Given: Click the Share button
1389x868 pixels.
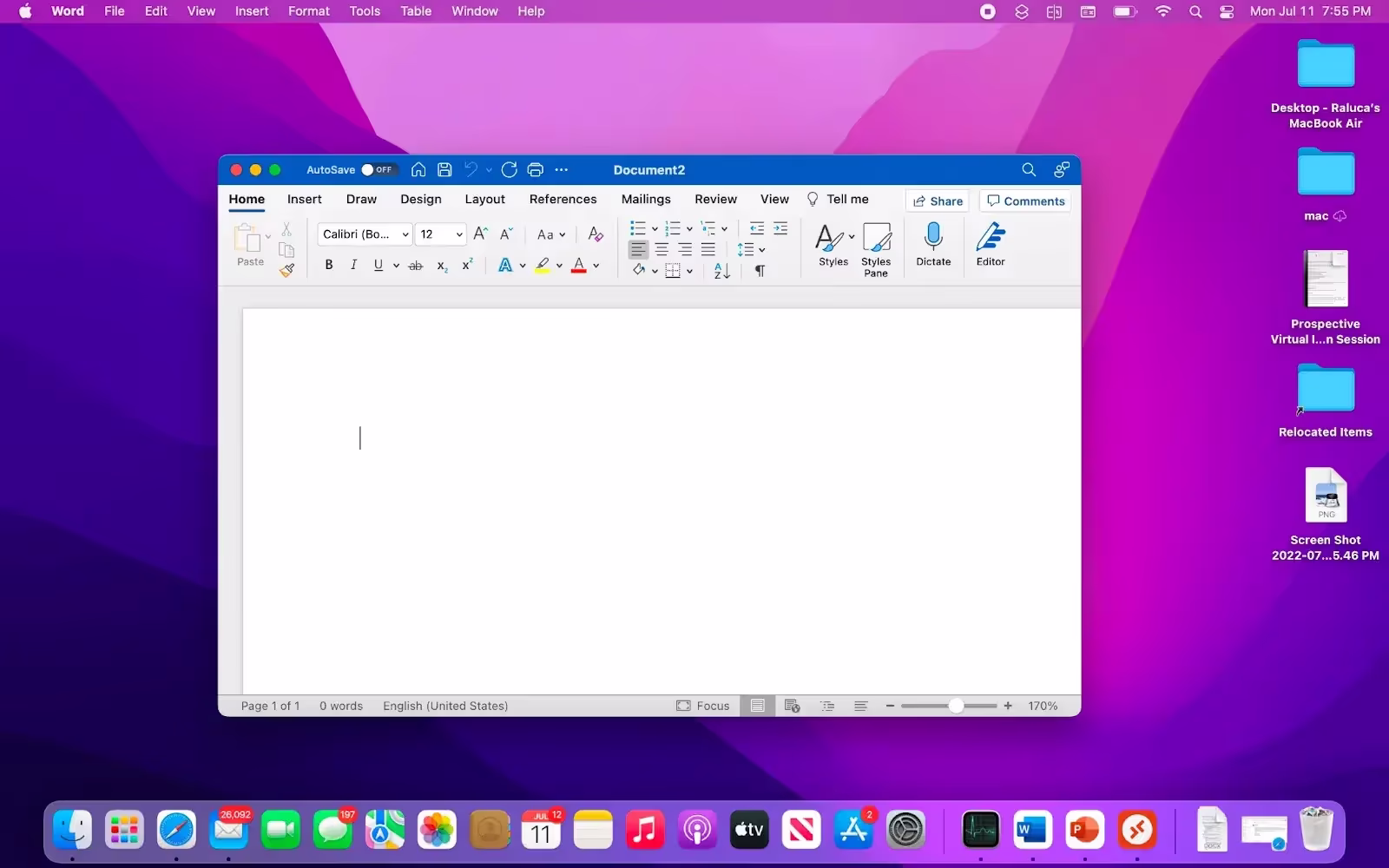Looking at the screenshot, I should click(x=938, y=201).
